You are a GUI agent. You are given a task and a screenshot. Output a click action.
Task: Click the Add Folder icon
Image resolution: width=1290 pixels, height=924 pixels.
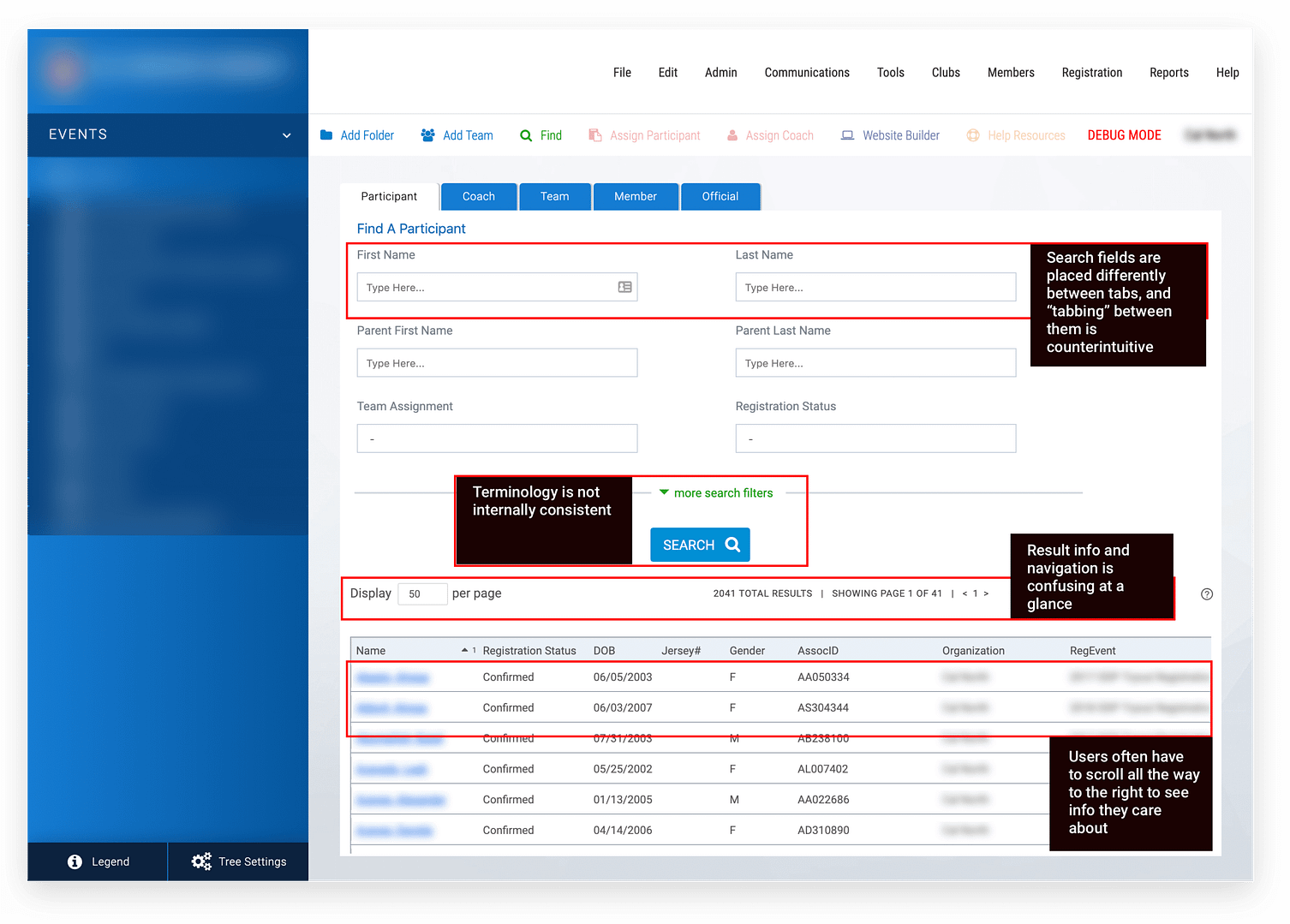[x=326, y=135]
